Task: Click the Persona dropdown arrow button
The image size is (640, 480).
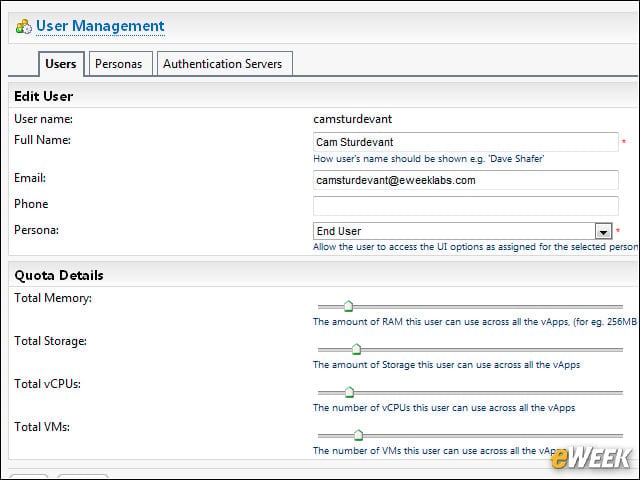Action: click(603, 231)
